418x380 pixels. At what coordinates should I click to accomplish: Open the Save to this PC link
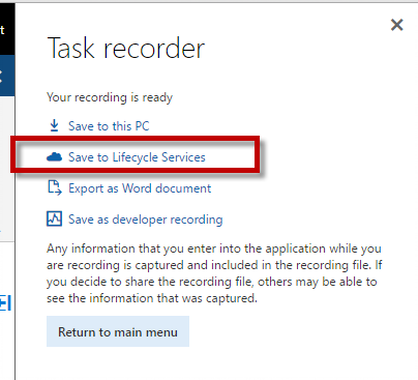[x=109, y=126]
